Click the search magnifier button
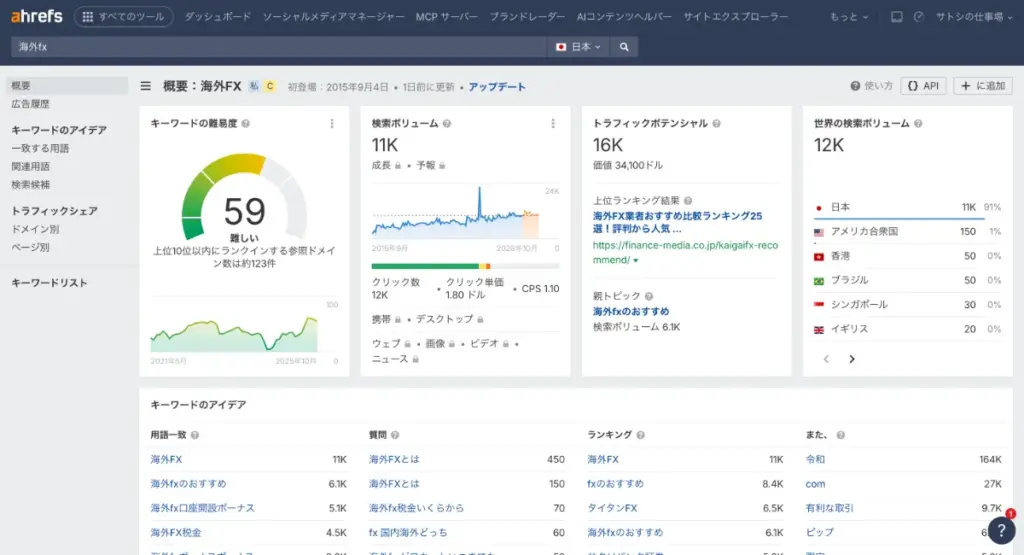The height and width of the screenshot is (555, 1024). [624, 47]
